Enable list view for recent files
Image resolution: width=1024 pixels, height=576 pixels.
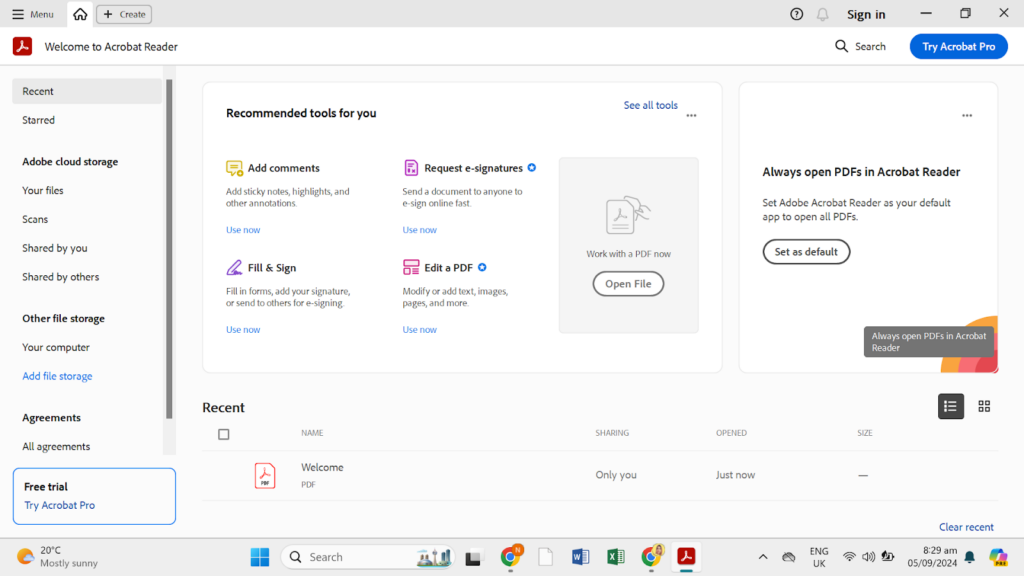click(950, 406)
